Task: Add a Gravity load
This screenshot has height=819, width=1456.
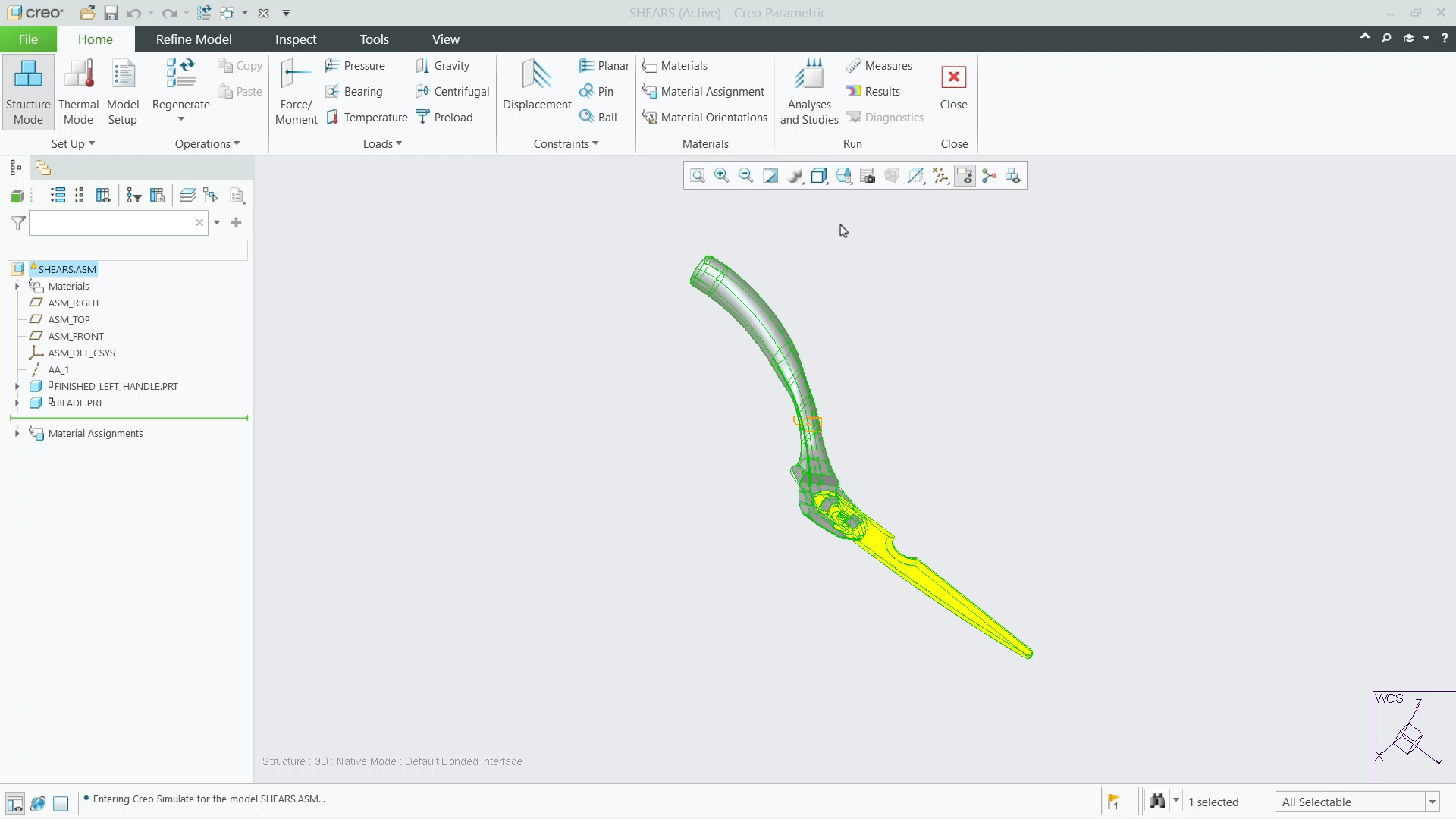Action: click(442, 66)
